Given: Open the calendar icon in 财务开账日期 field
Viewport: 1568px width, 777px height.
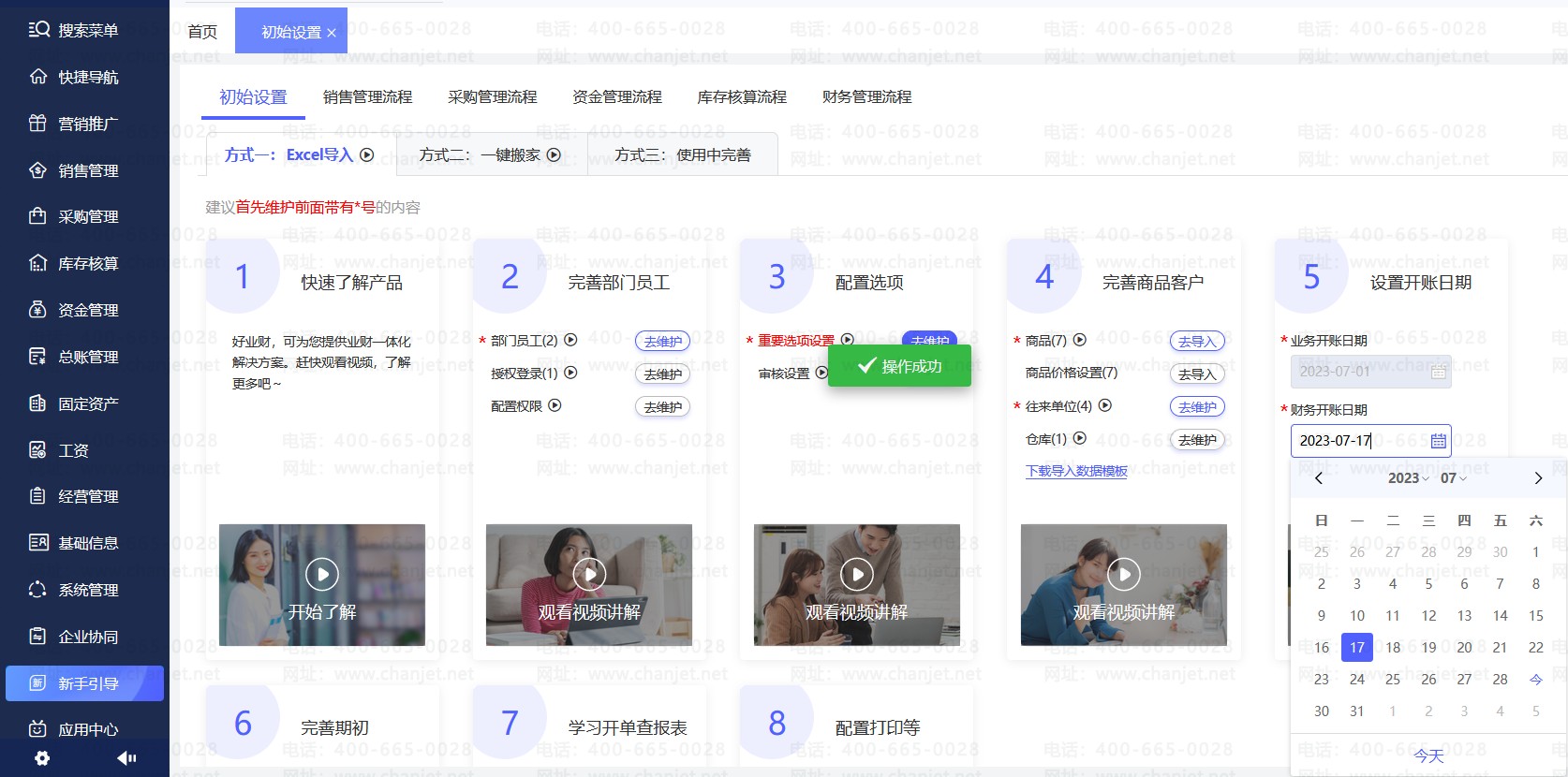Looking at the screenshot, I should click(1438, 441).
